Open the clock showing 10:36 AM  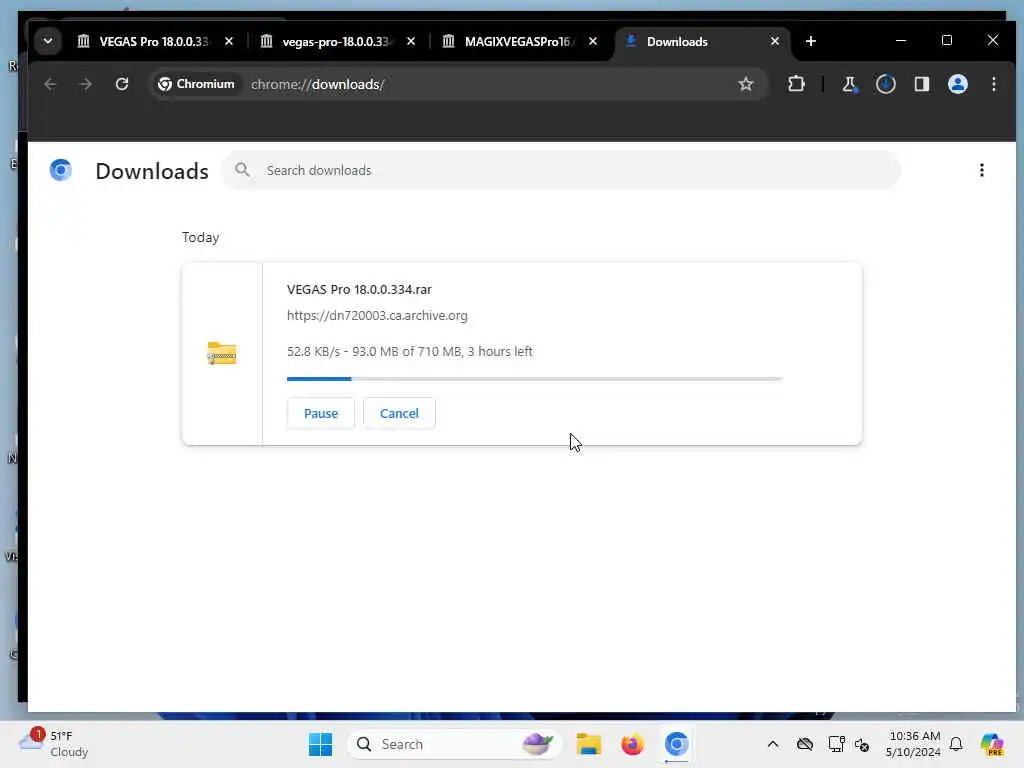pos(914,744)
